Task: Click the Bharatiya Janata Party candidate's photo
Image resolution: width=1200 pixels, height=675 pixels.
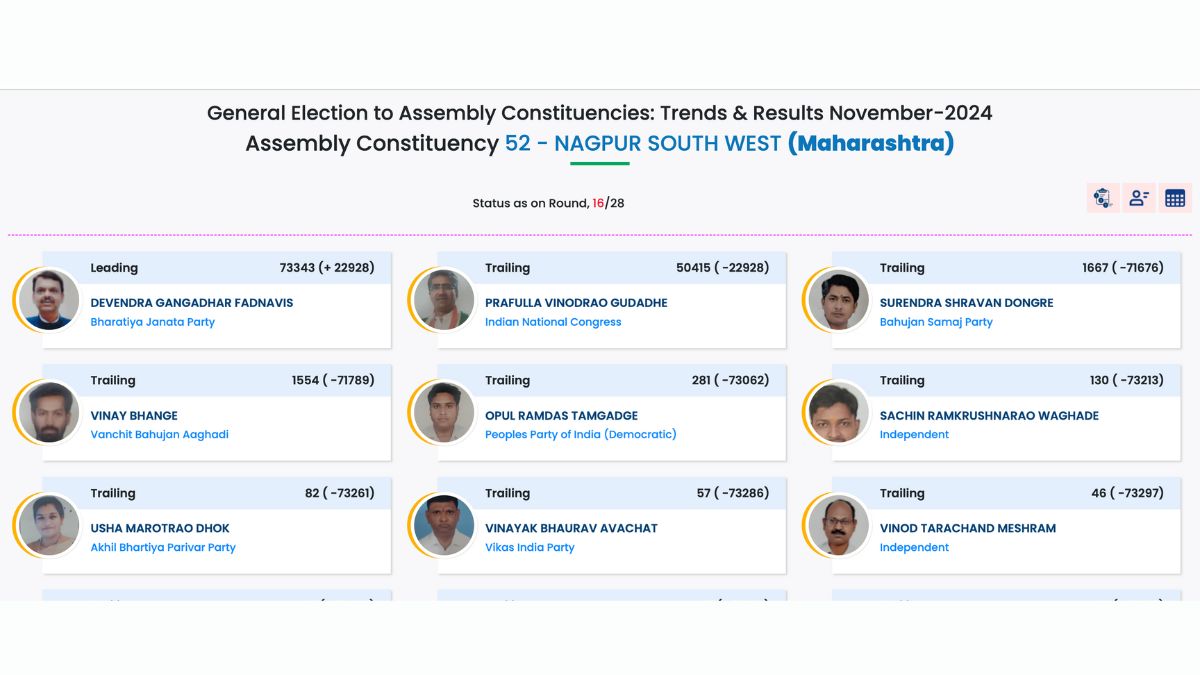Action: click(x=49, y=299)
